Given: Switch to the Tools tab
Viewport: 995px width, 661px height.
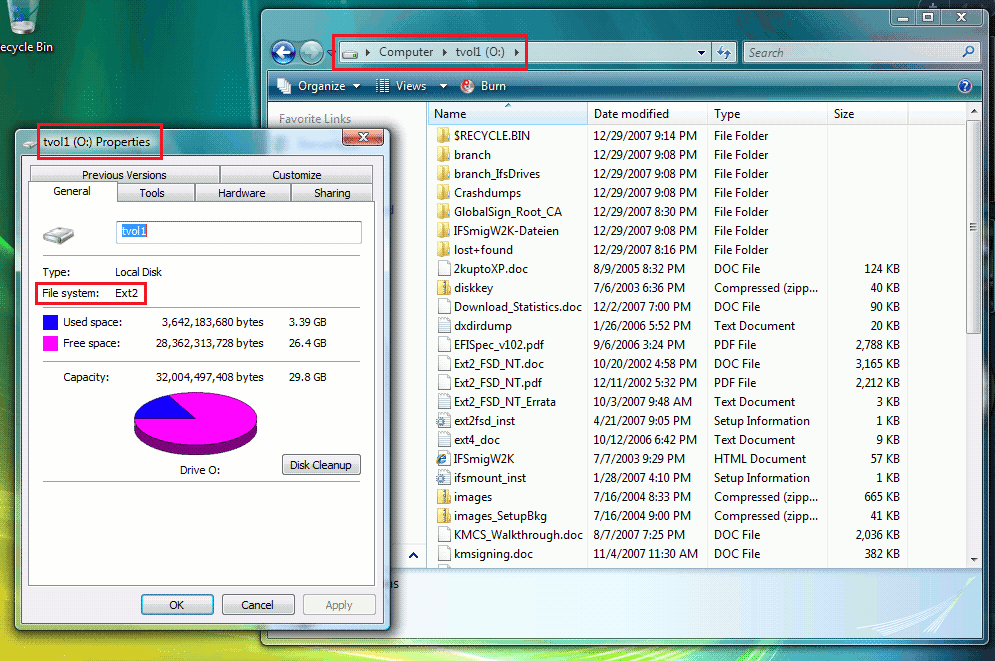Looking at the screenshot, I should pos(152,193).
